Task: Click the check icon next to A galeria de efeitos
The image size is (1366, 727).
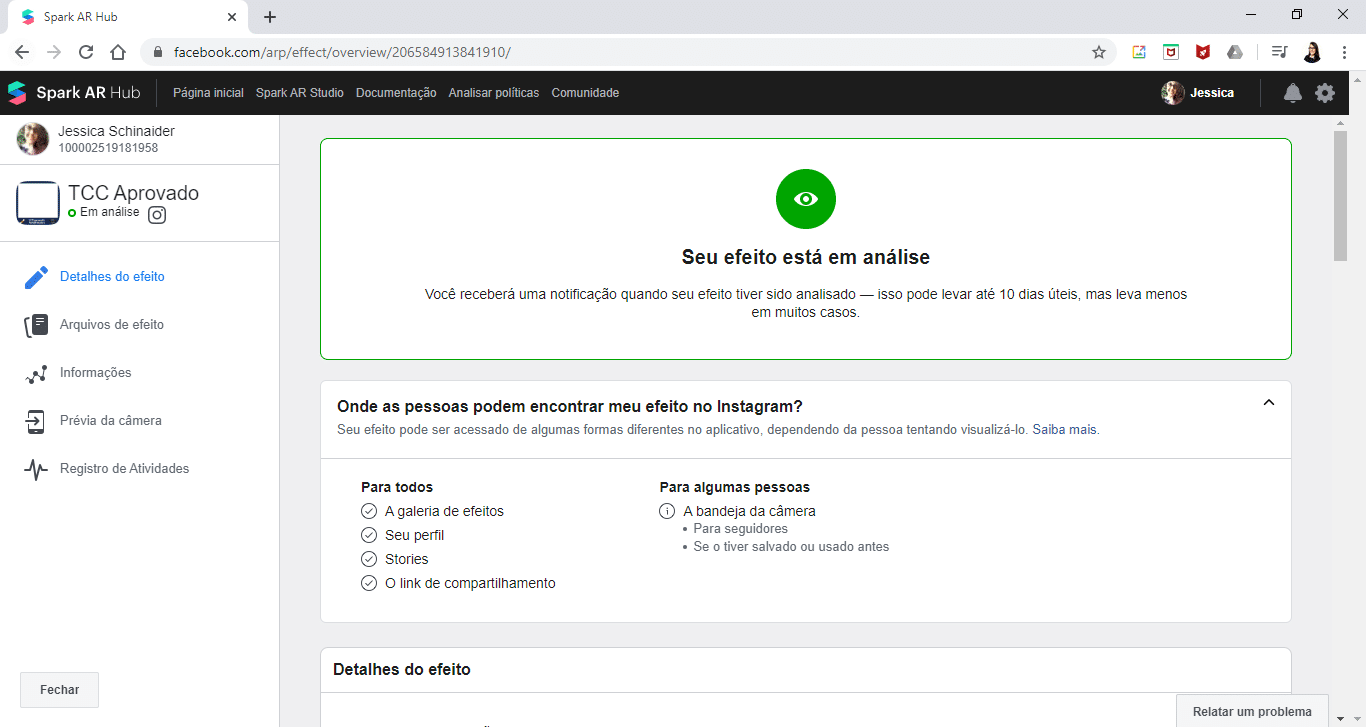Action: click(x=369, y=511)
